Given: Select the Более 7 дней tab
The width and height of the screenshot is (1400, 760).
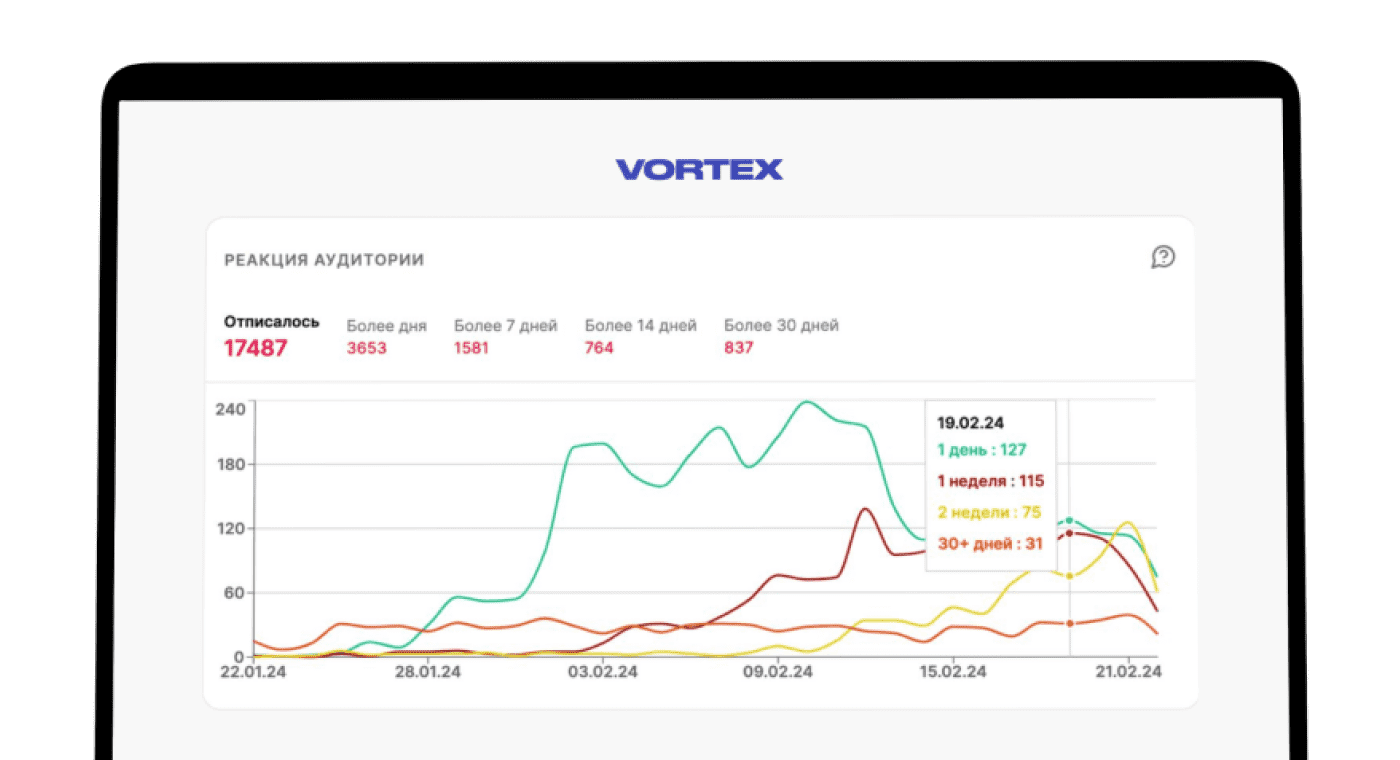Looking at the screenshot, I should 506,337.
